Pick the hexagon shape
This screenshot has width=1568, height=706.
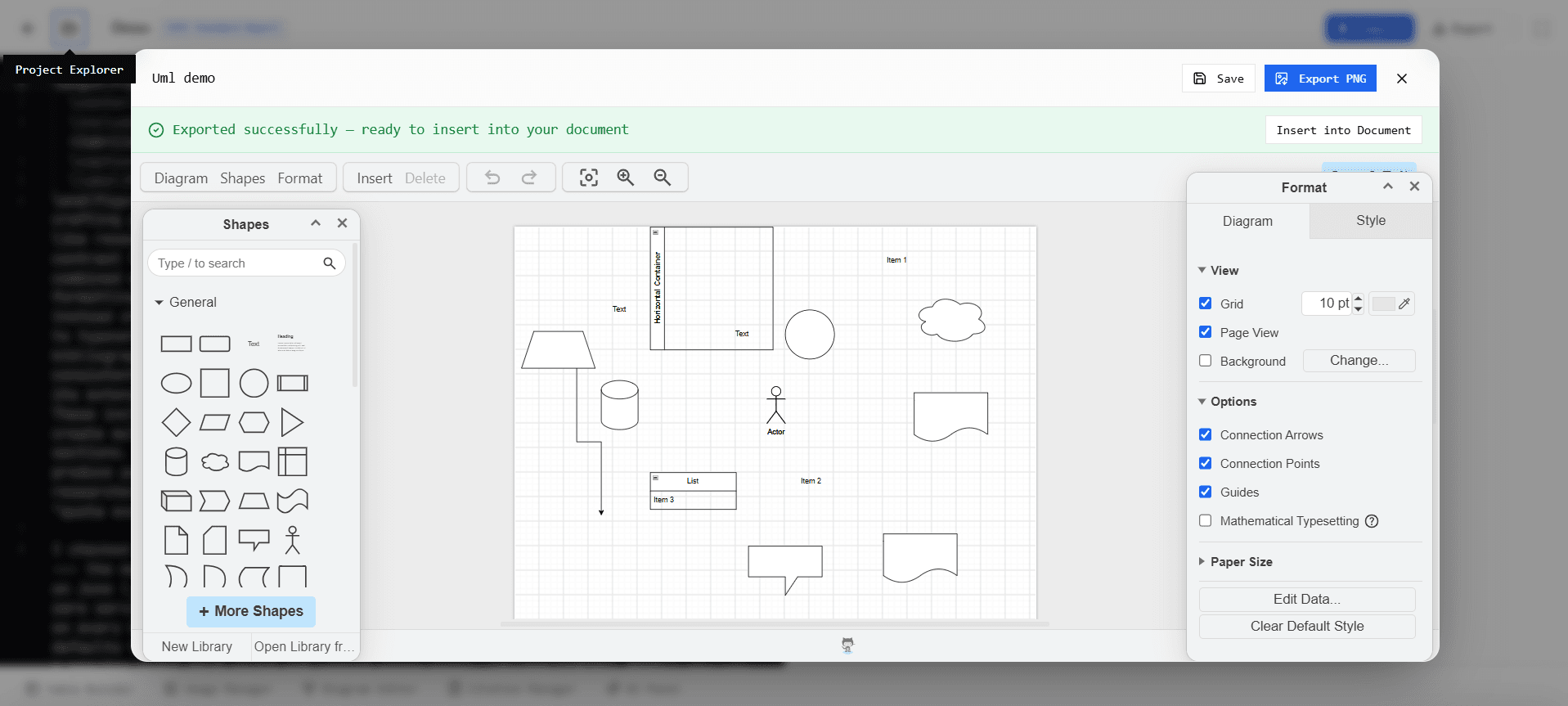[254, 422]
